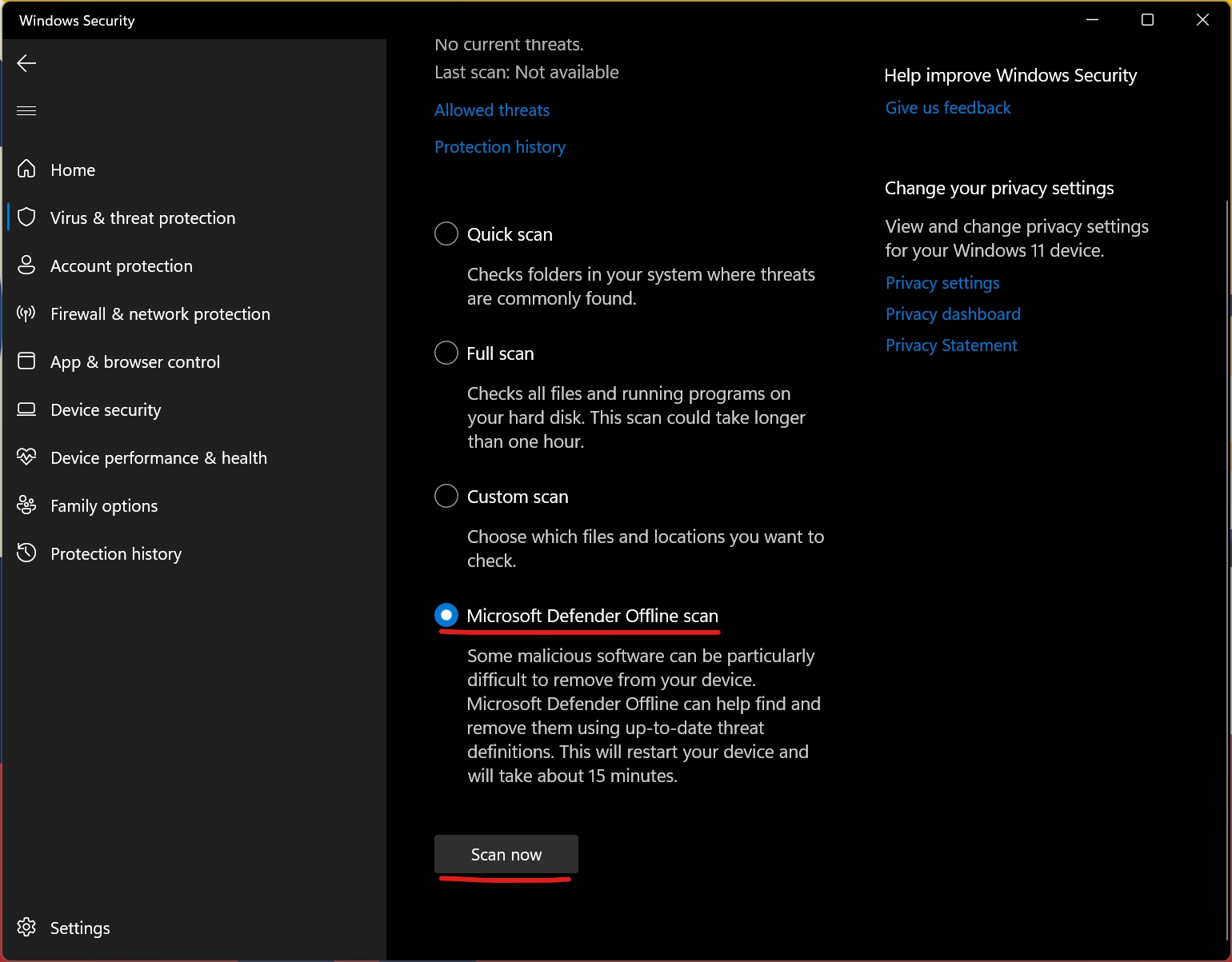
Task: Click the back arrow to go back
Action: pyautogui.click(x=26, y=62)
